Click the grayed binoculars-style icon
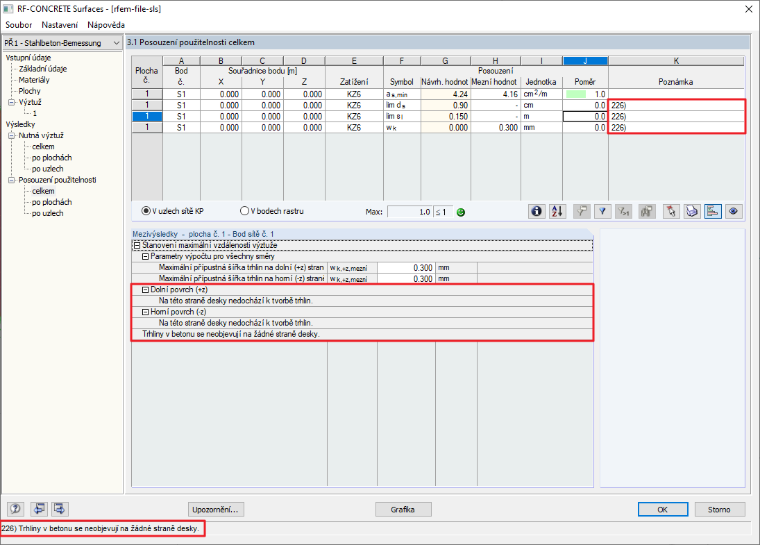The image size is (760, 545). (647, 211)
